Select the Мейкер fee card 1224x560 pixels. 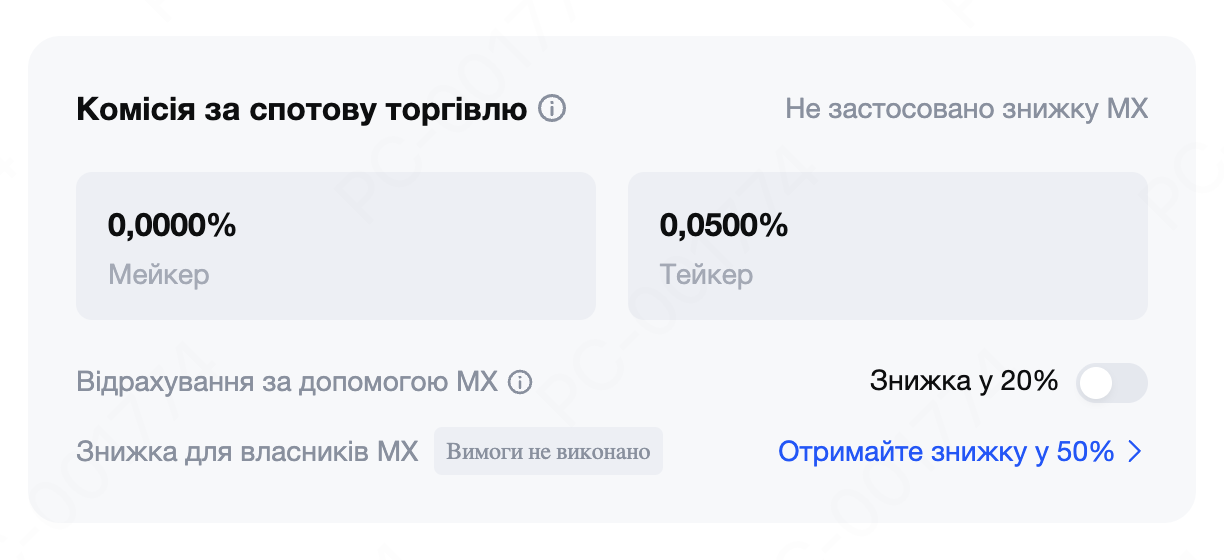[x=336, y=246]
